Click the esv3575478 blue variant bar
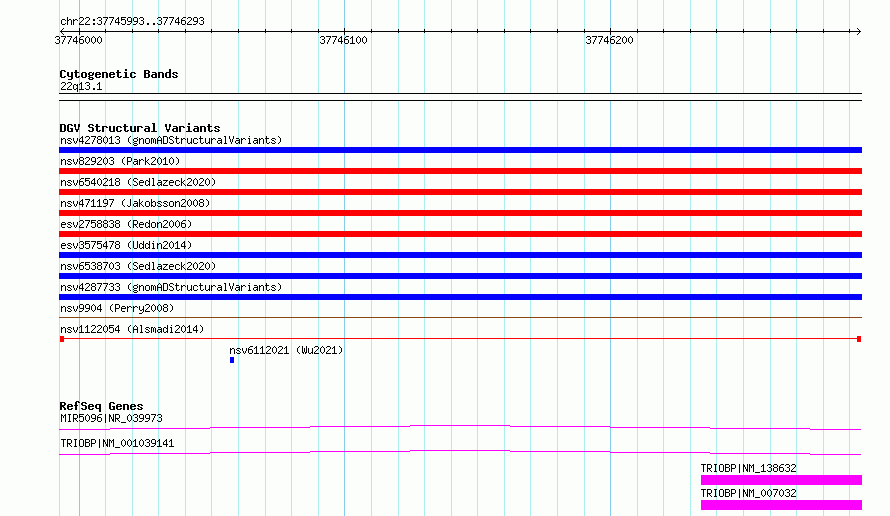890x516 pixels. [x=460, y=255]
